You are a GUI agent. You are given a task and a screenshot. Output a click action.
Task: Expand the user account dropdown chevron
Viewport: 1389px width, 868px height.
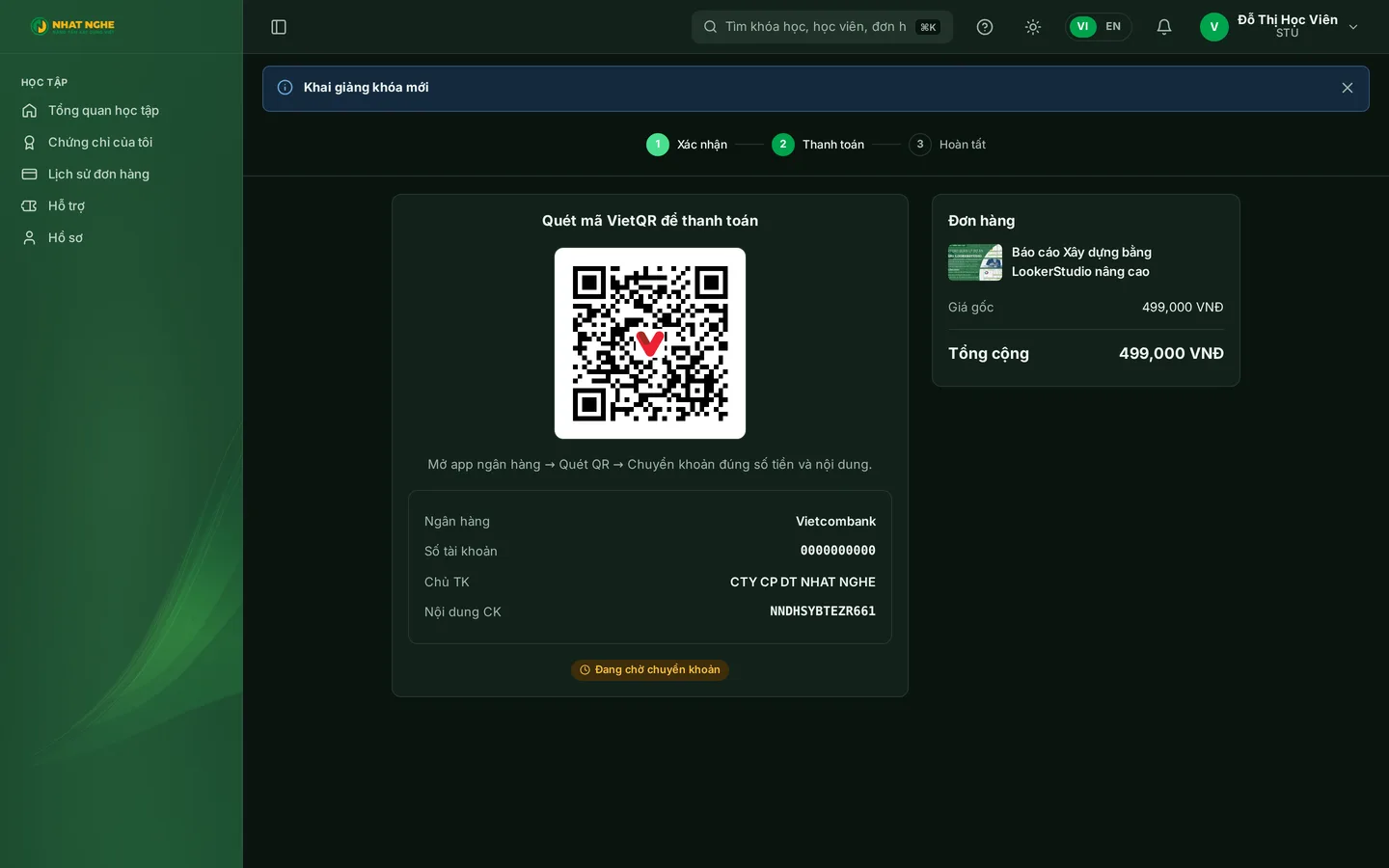pos(1353,27)
